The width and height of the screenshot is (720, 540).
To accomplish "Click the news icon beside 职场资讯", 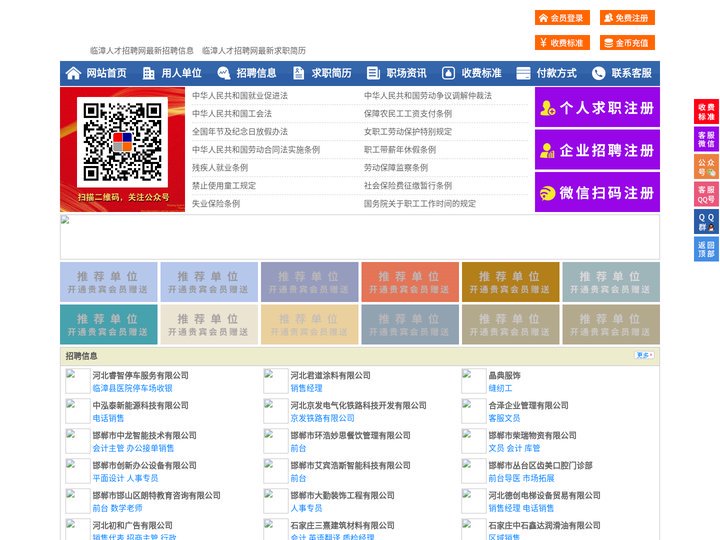I will tap(373, 73).
